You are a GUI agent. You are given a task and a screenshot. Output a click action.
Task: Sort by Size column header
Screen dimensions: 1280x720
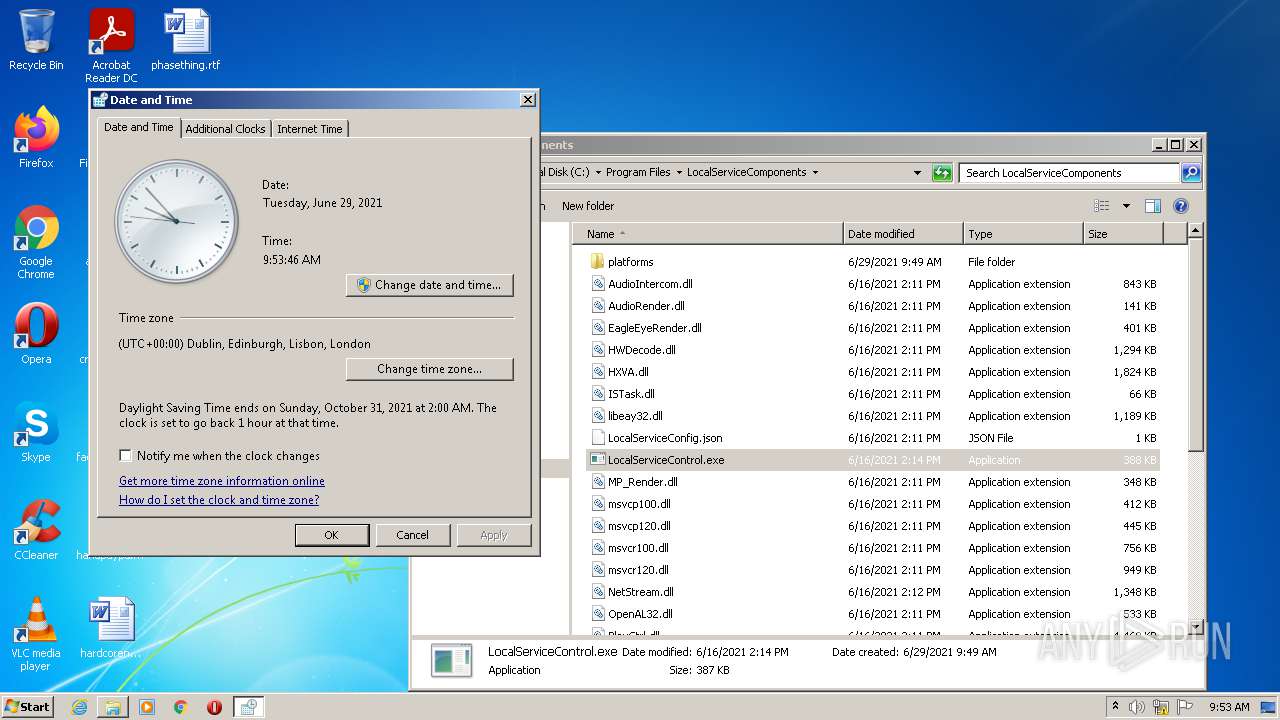(x=1123, y=234)
